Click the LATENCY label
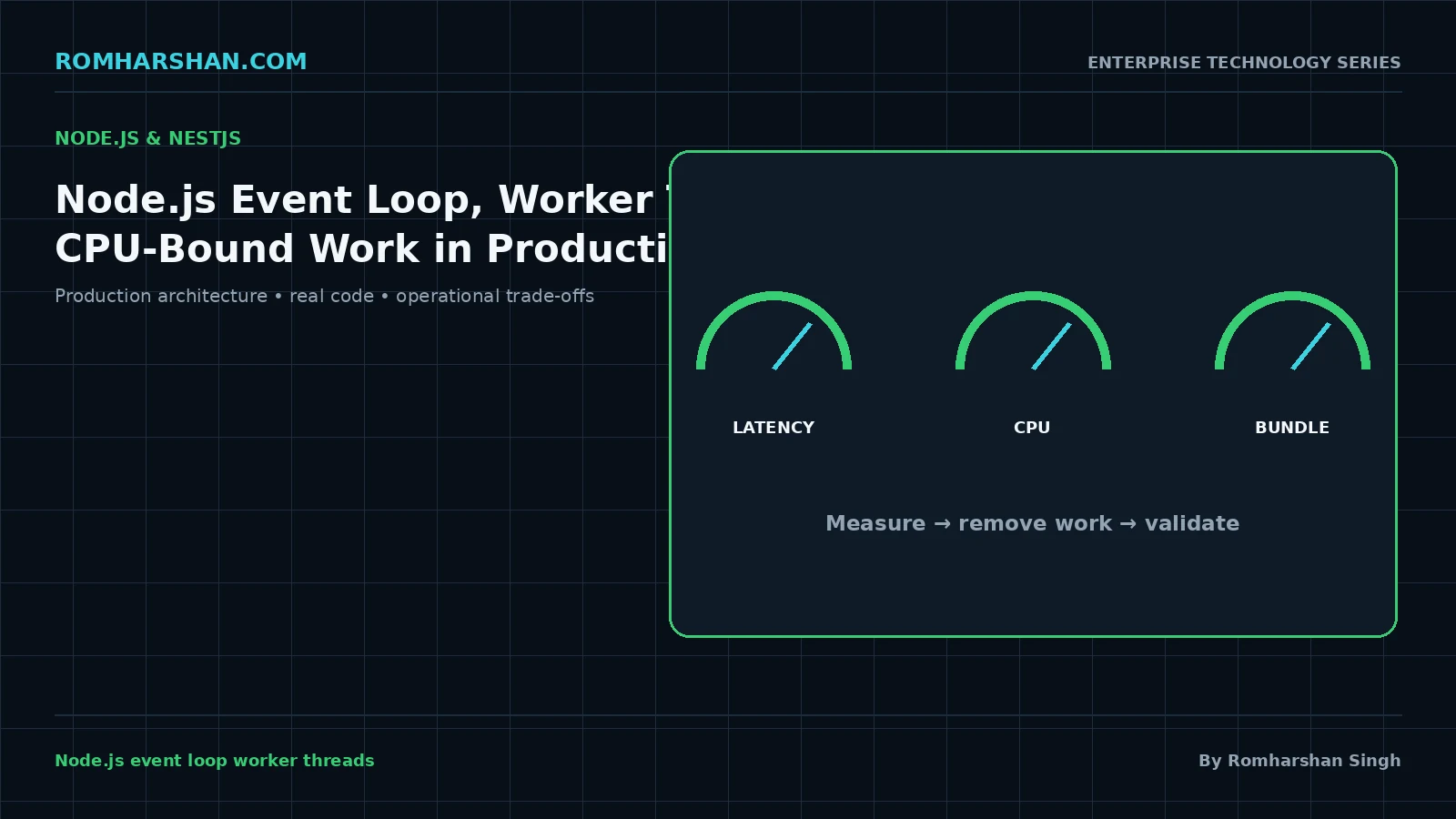 [773, 428]
